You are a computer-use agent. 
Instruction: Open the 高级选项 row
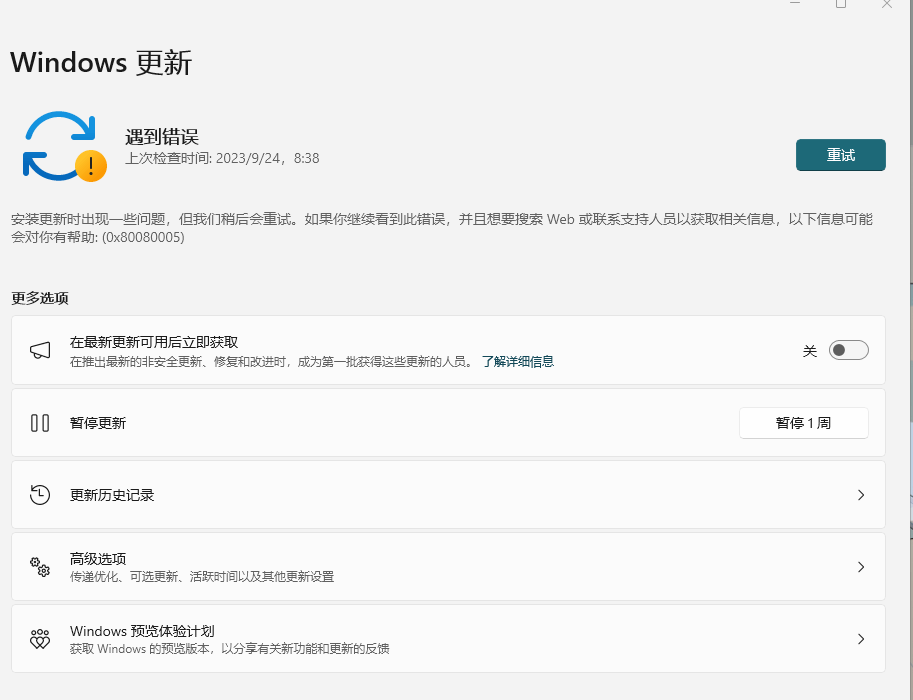[x=448, y=567]
